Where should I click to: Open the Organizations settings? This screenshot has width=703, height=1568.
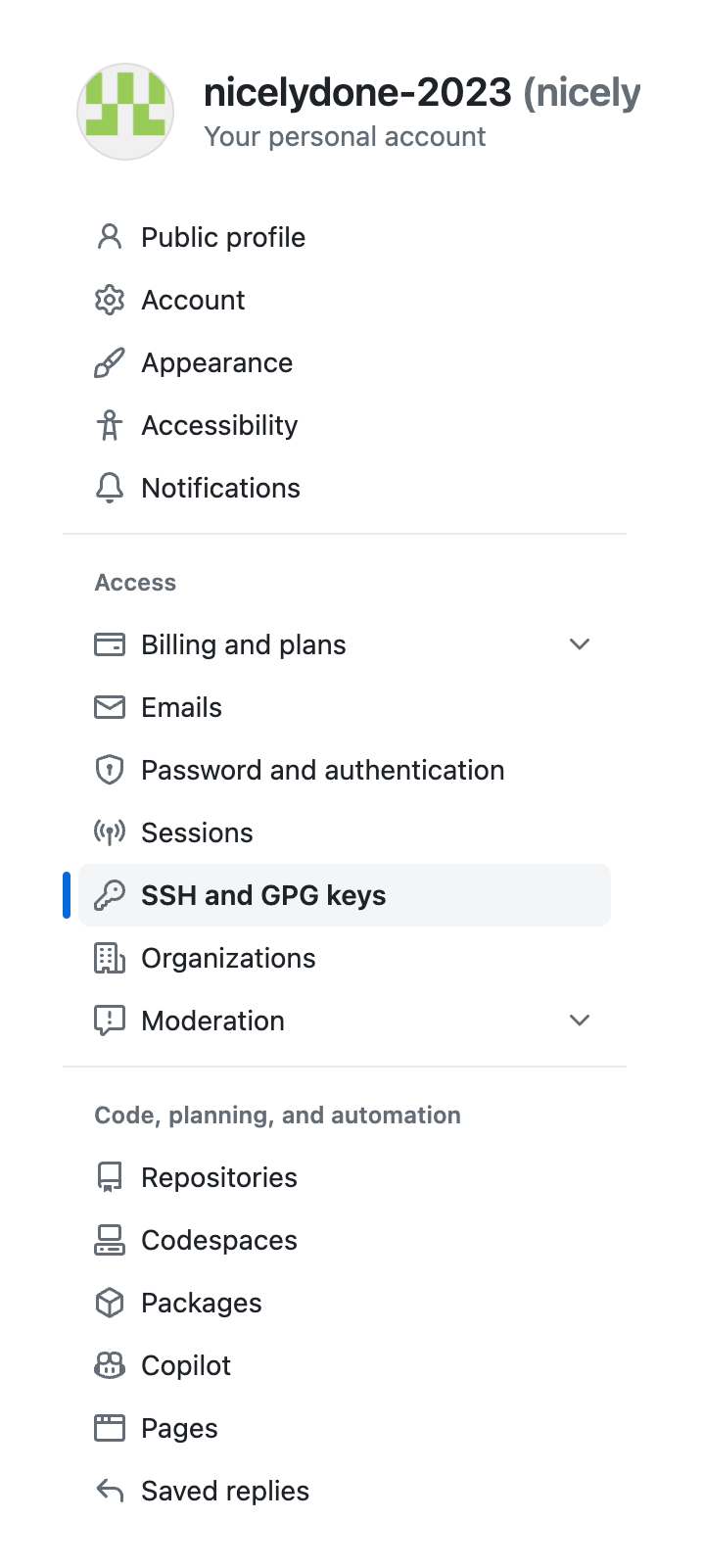point(228,958)
